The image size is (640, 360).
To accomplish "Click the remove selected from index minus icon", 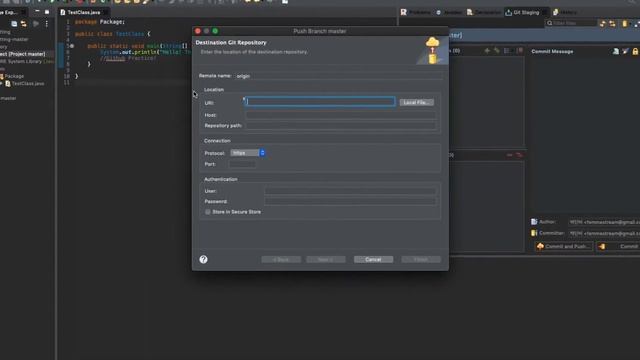I will [x=509, y=155].
